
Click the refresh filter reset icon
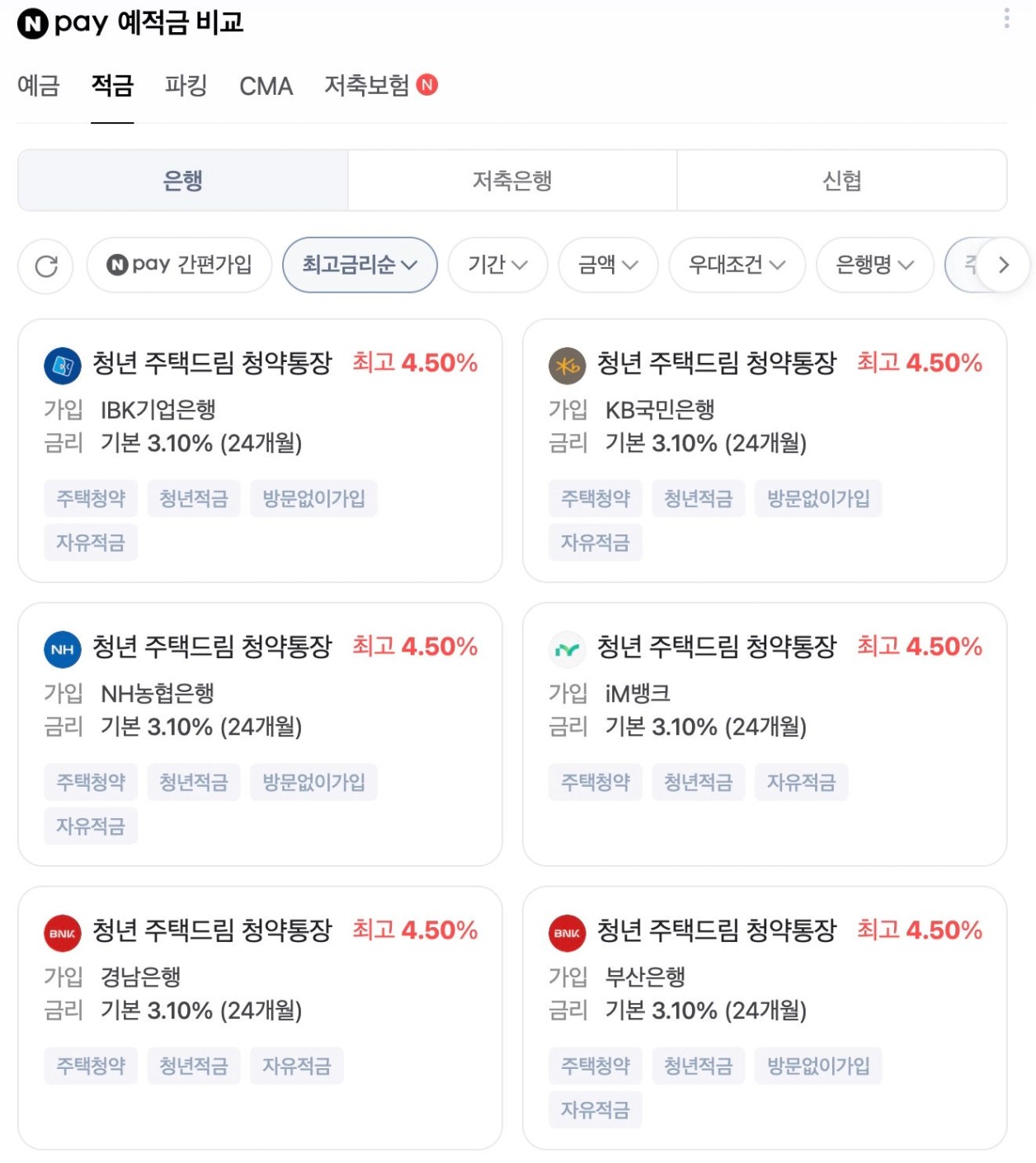click(x=46, y=266)
